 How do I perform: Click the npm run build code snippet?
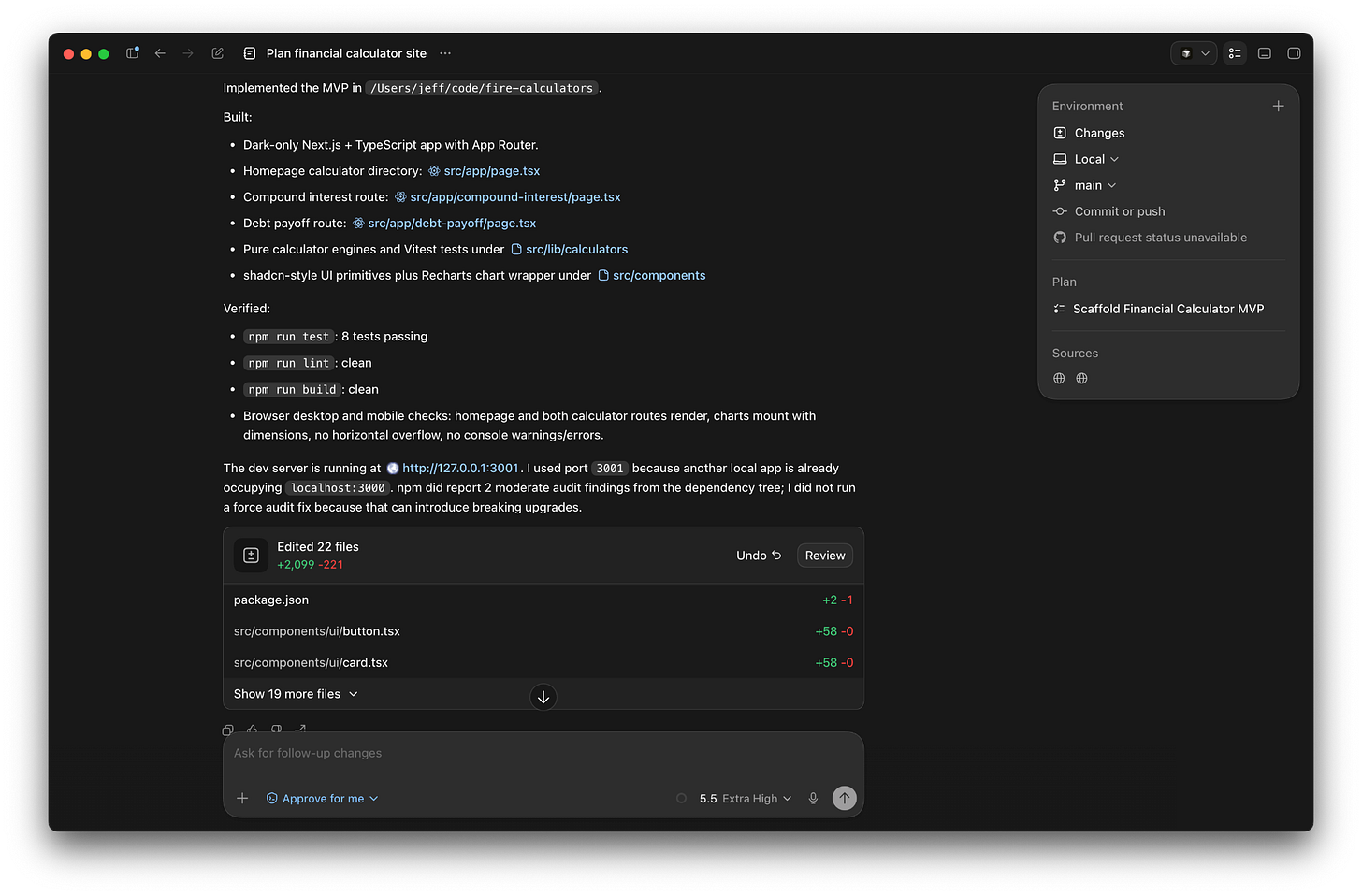[292, 389]
